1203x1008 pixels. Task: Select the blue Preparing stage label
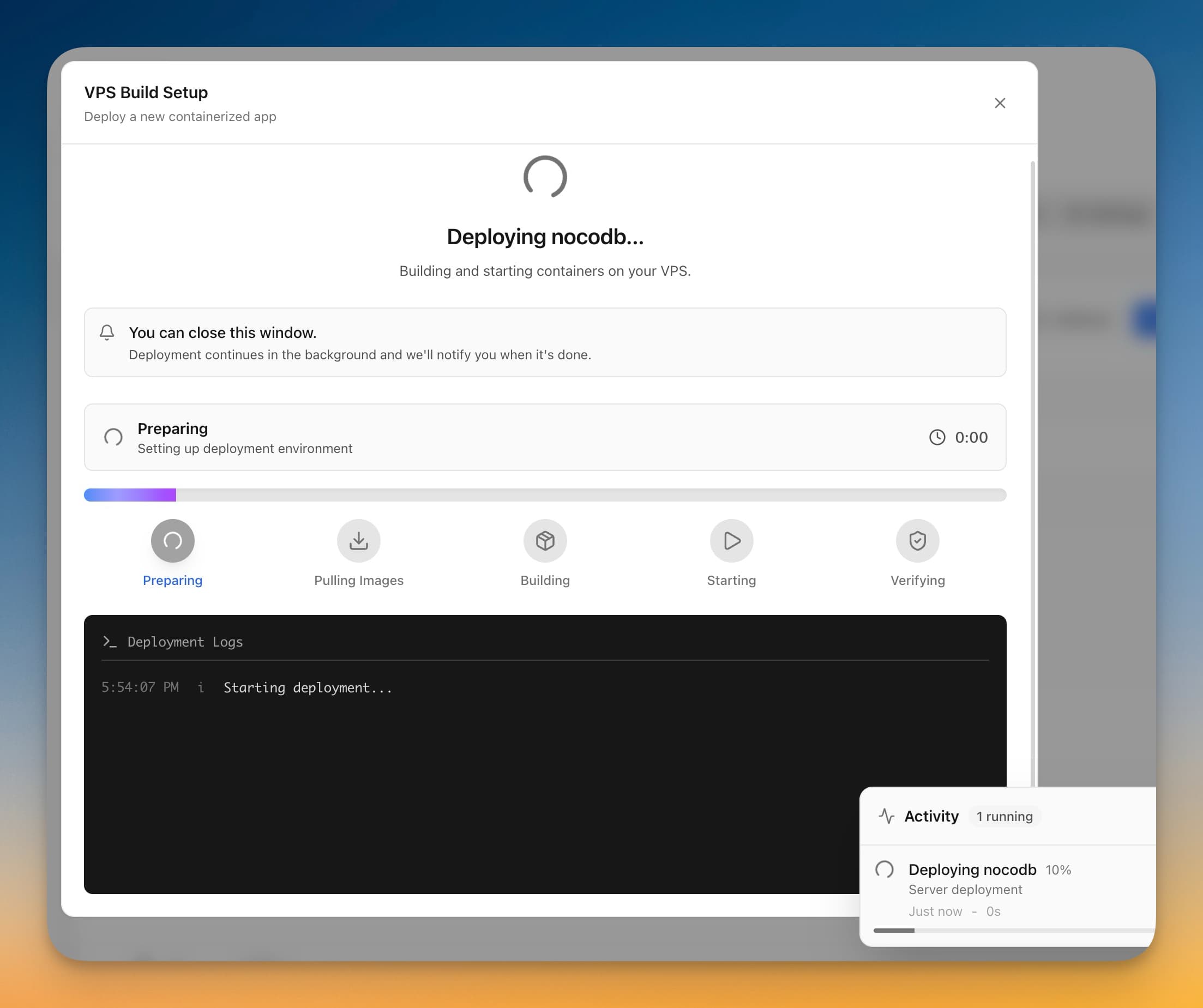[x=172, y=580]
